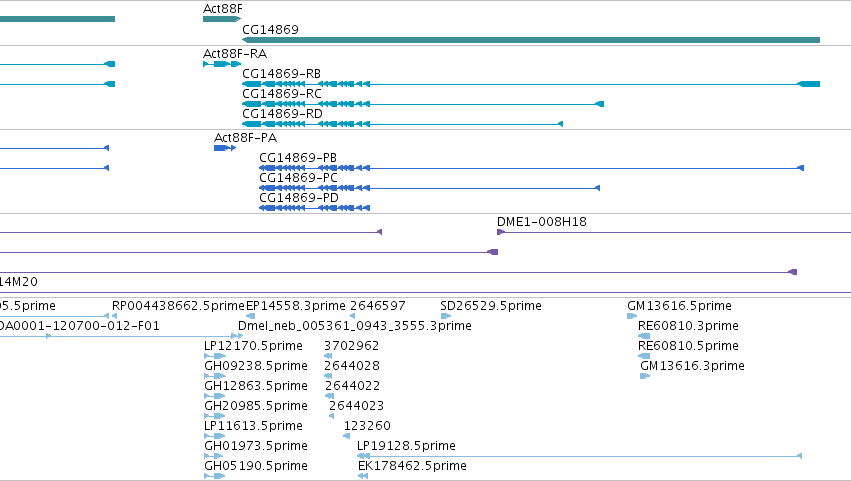Click the CG14869-PC label
This screenshot has width=851, height=481.
pos(298,178)
